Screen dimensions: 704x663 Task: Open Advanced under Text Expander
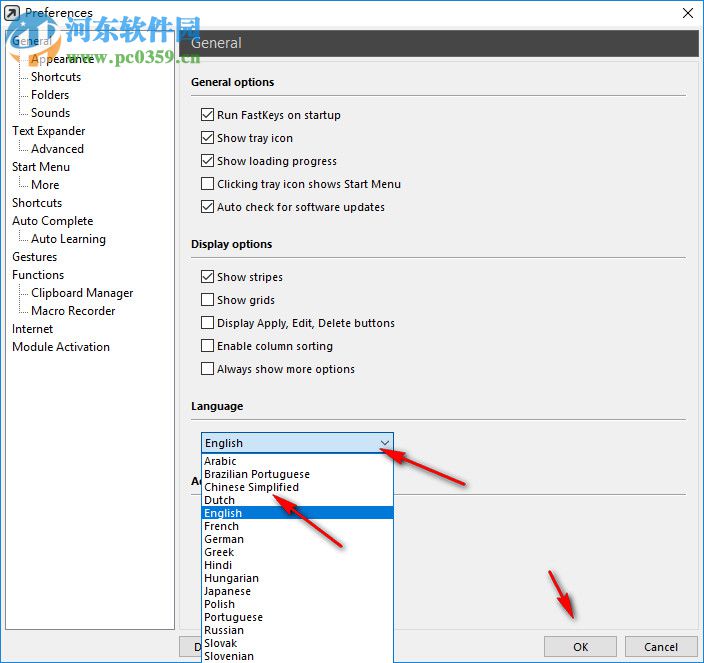pos(57,149)
